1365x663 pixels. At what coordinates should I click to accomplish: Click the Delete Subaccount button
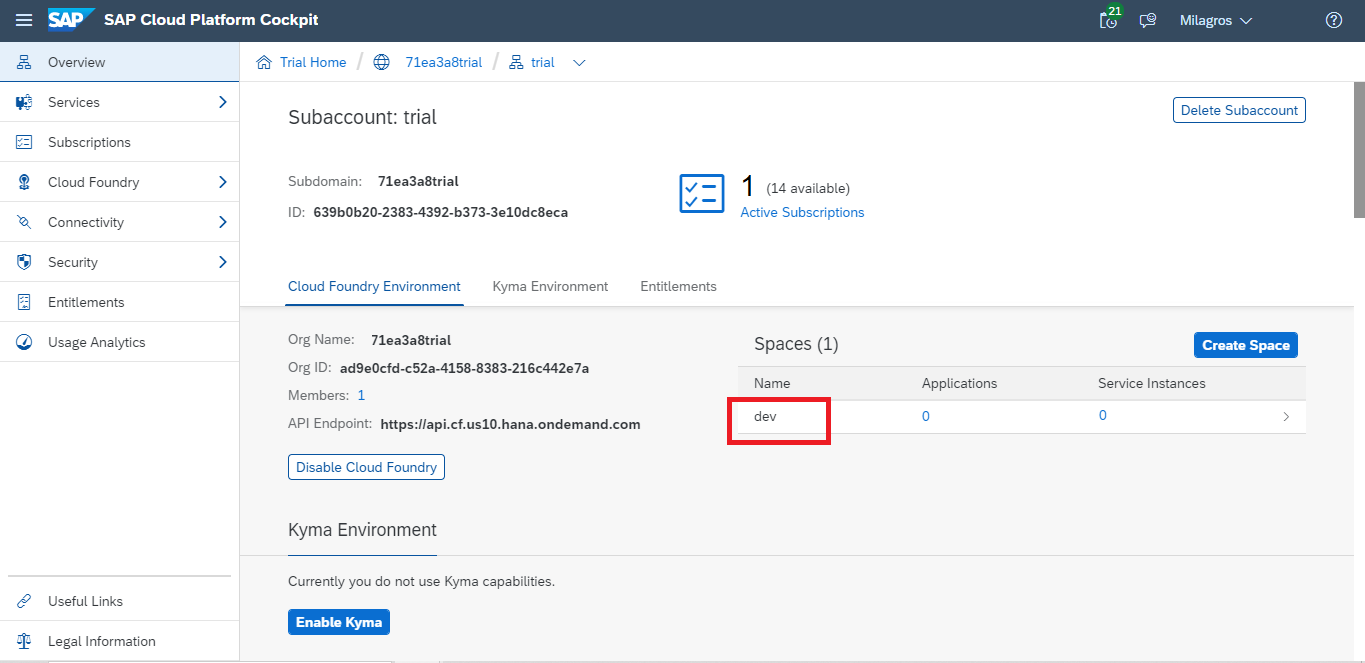[1238, 110]
